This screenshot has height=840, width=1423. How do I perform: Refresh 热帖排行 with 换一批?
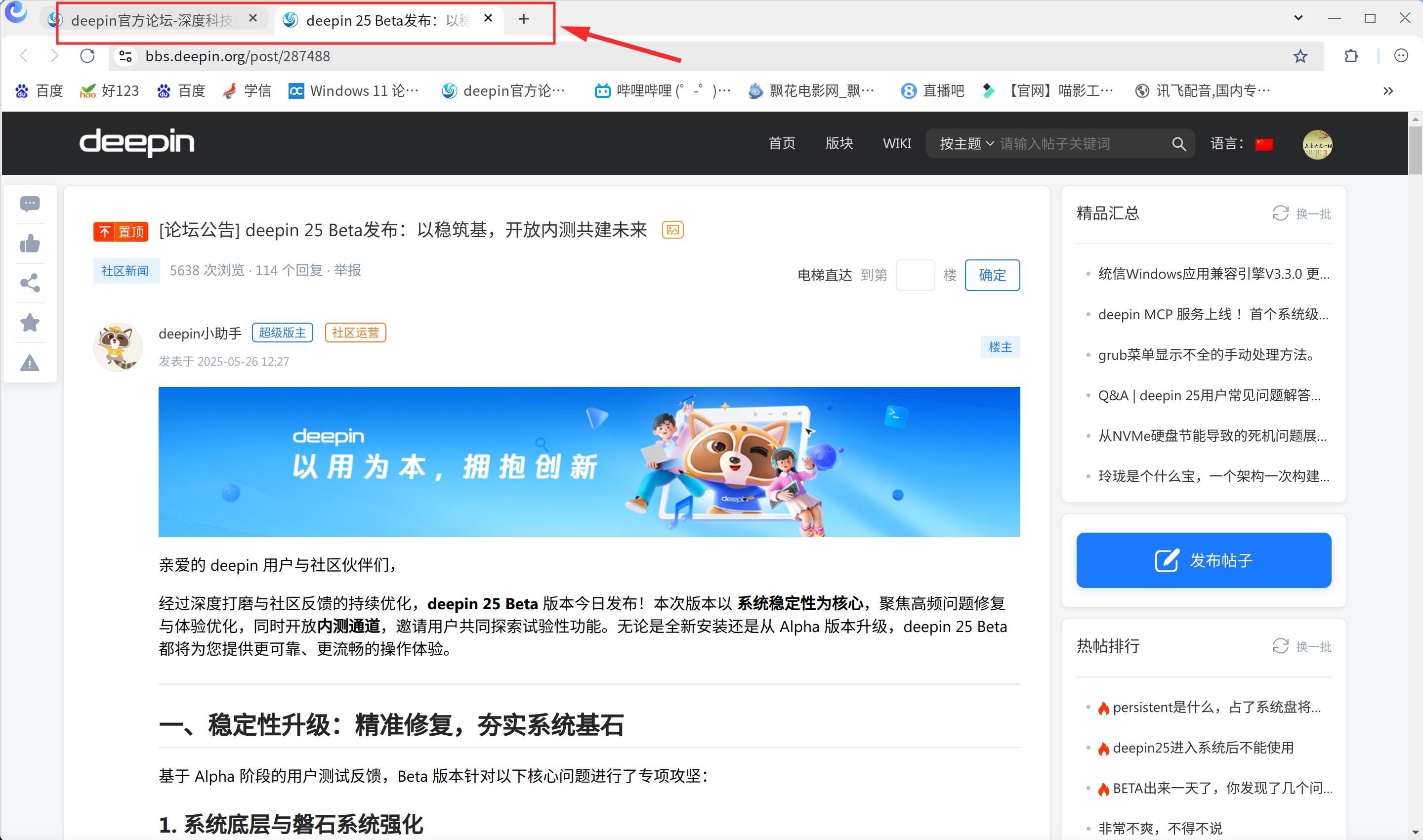coord(1301,646)
